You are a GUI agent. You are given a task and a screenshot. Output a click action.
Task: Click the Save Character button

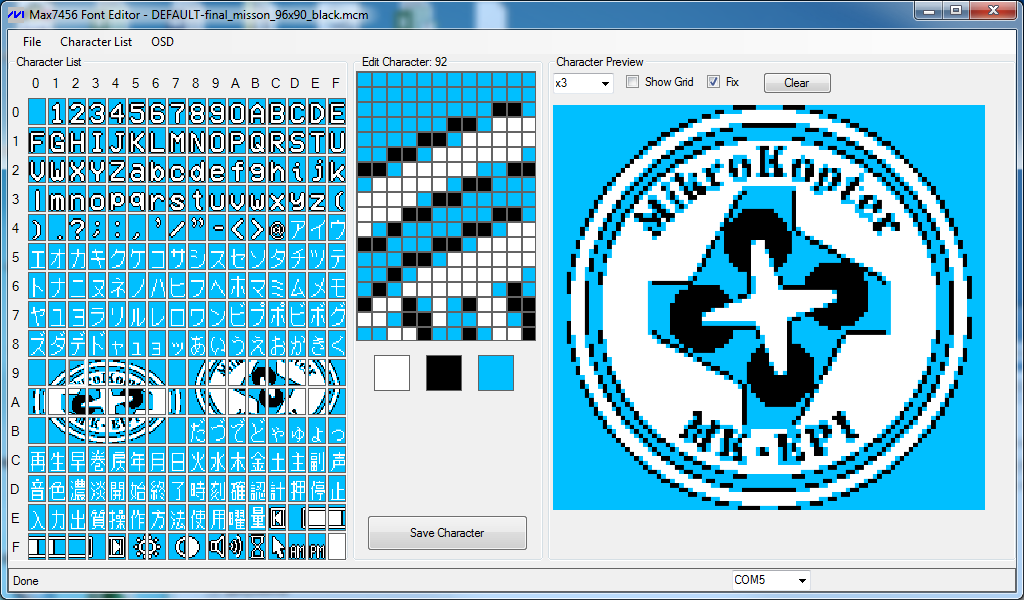click(x=447, y=533)
